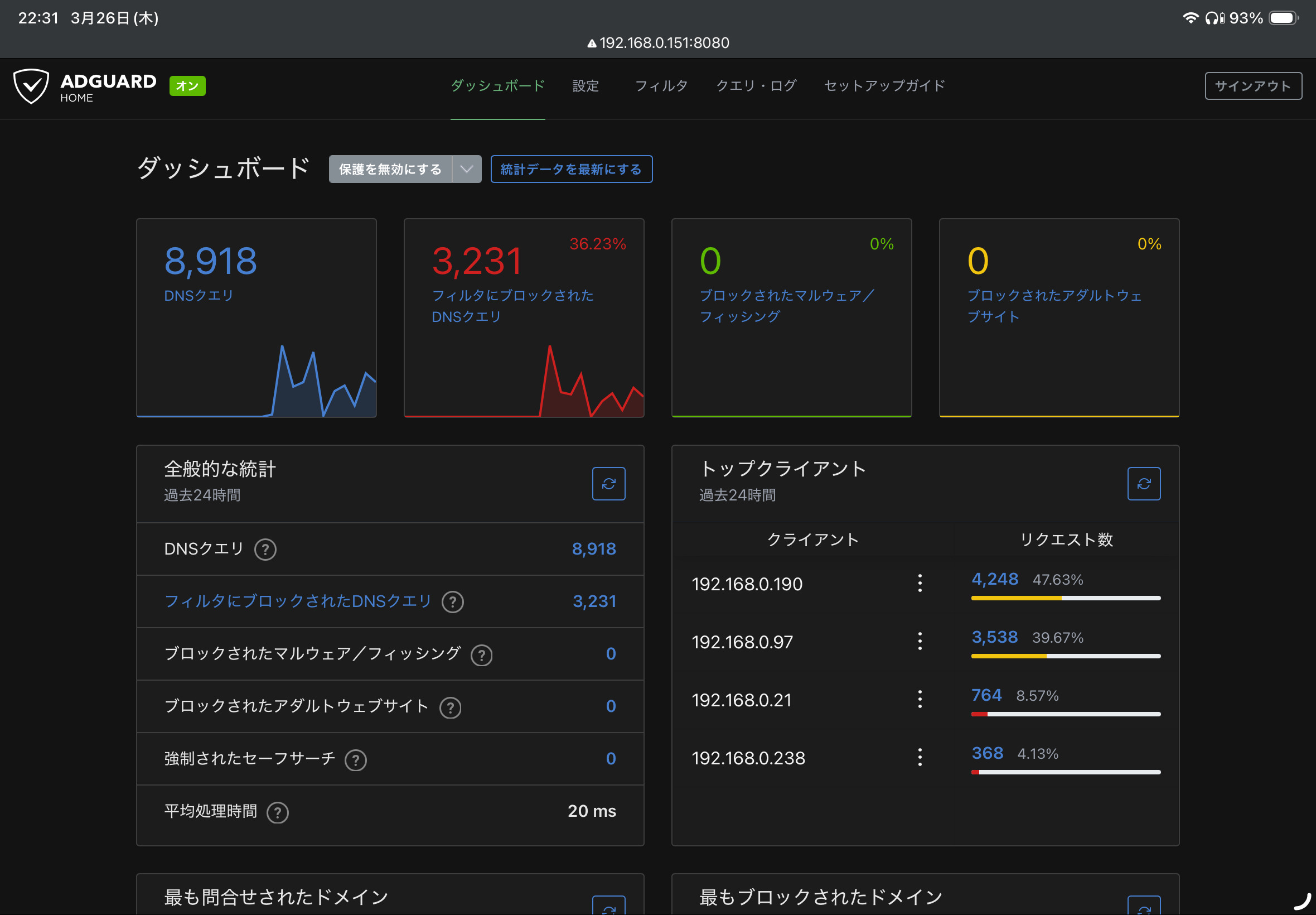Click help icon for 強制されたセーフサーチ row
Image resolution: width=1316 pixels, height=915 pixels.
[356, 760]
